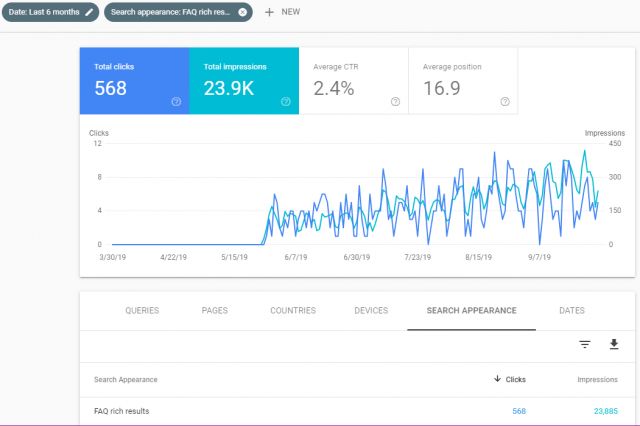Screen dimensions: 640x426
Task: Click the down arrow sort icon beside Clicks
Action: pos(497,379)
